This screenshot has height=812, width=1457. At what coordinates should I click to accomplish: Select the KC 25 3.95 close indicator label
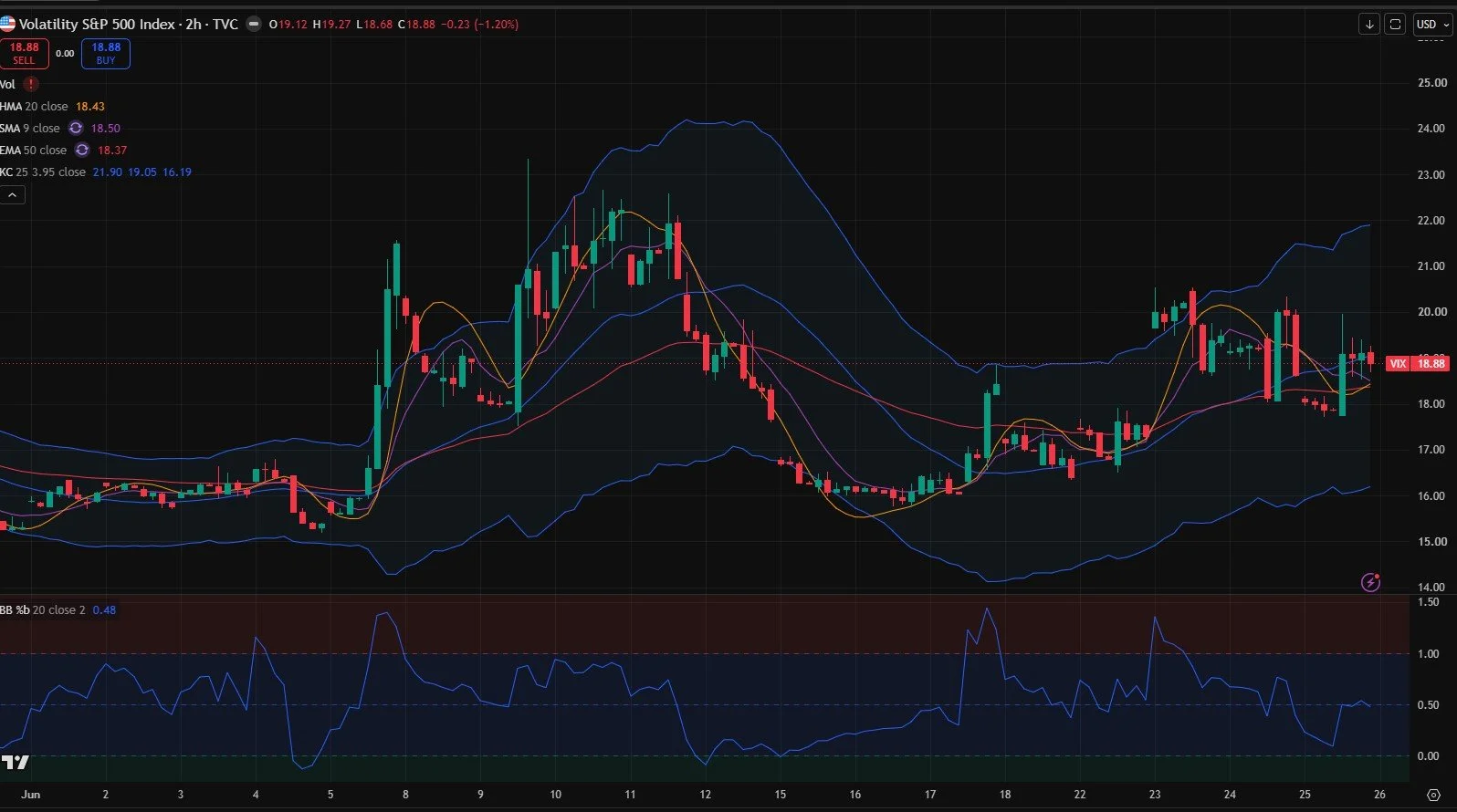[x=43, y=172]
